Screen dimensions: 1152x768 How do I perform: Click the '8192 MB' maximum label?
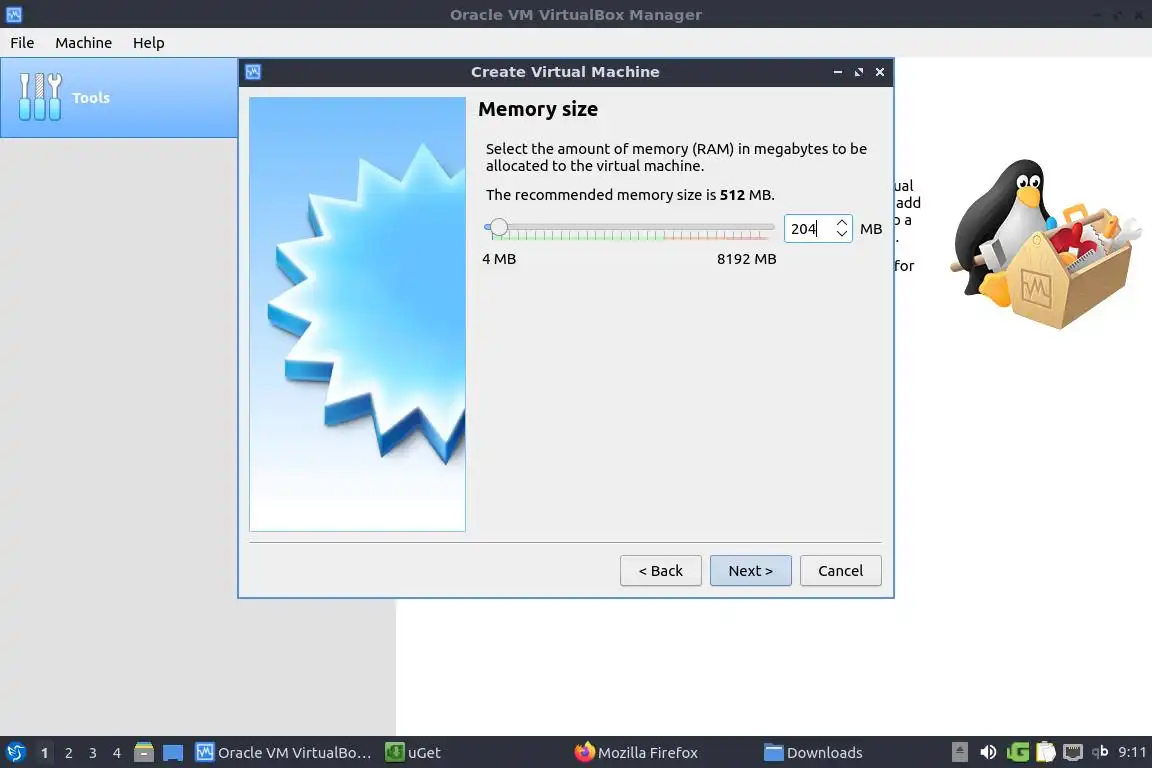(x=746, y=259)
